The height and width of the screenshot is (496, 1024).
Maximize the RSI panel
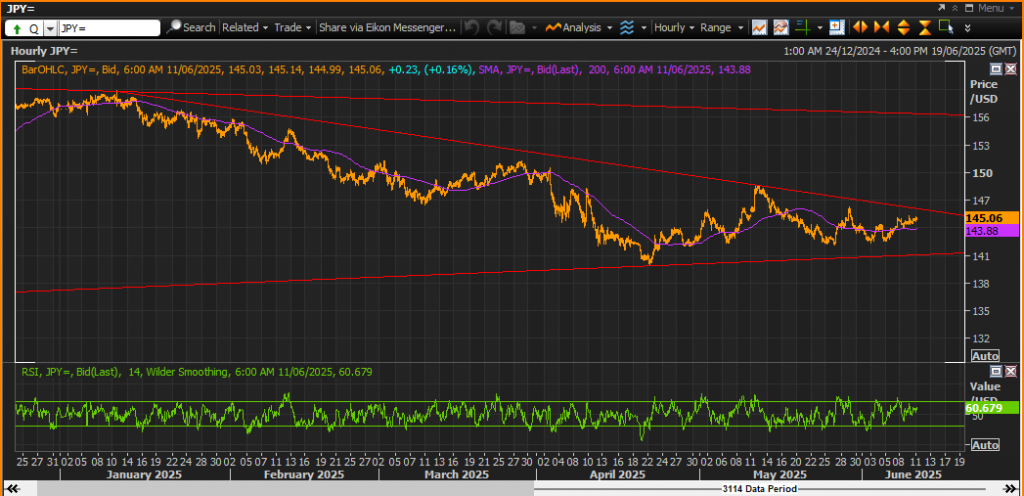click(x=996, y=371)
